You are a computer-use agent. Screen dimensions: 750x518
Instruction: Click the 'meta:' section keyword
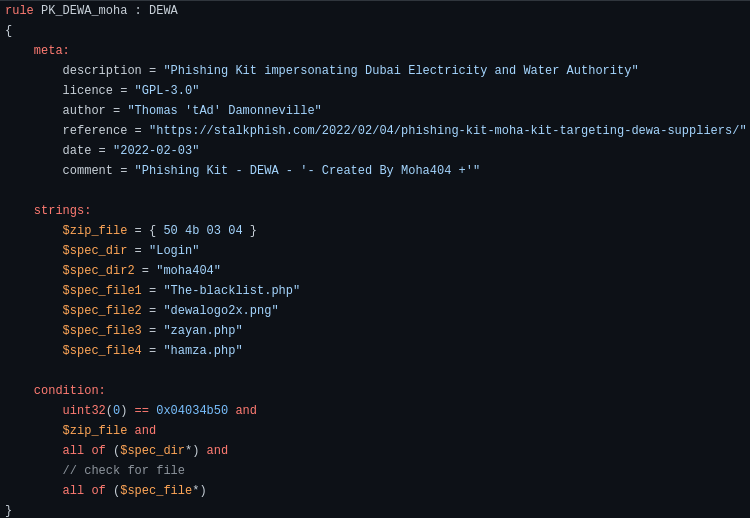point(51,51)
